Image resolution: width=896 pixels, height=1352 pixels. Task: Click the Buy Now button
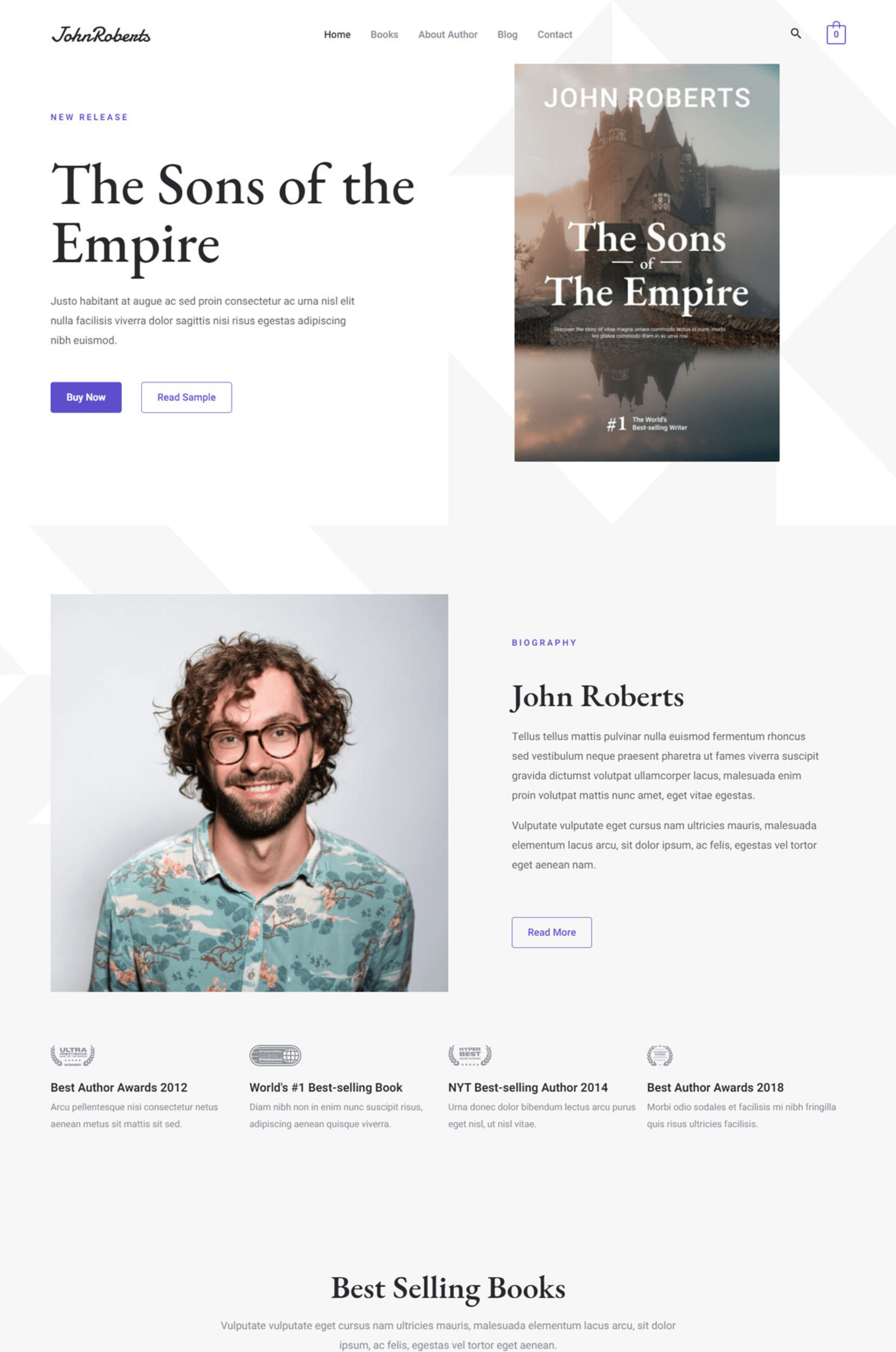coord(86,397)
